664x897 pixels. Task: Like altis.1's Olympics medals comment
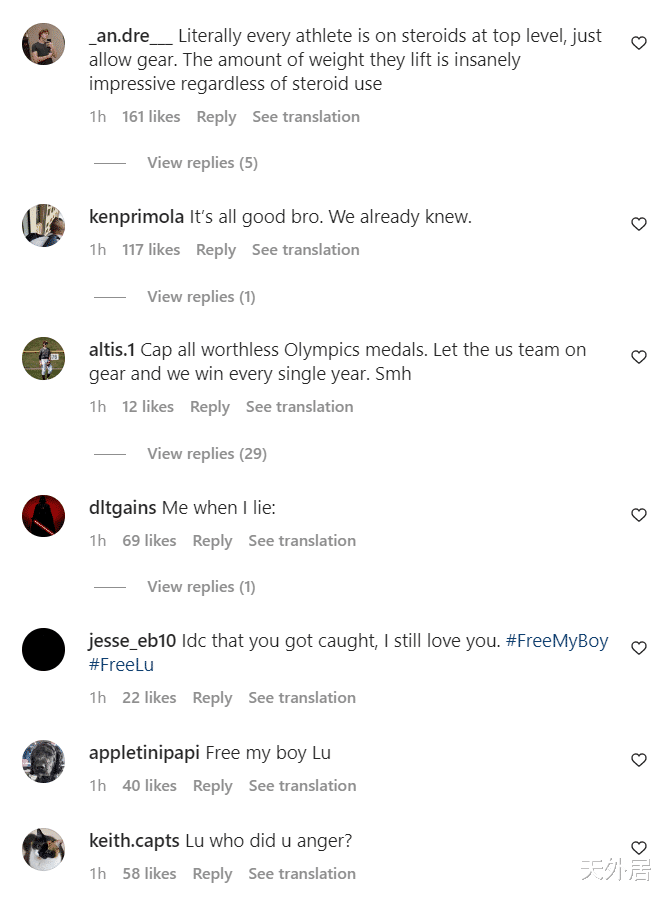tap(639, 357)
